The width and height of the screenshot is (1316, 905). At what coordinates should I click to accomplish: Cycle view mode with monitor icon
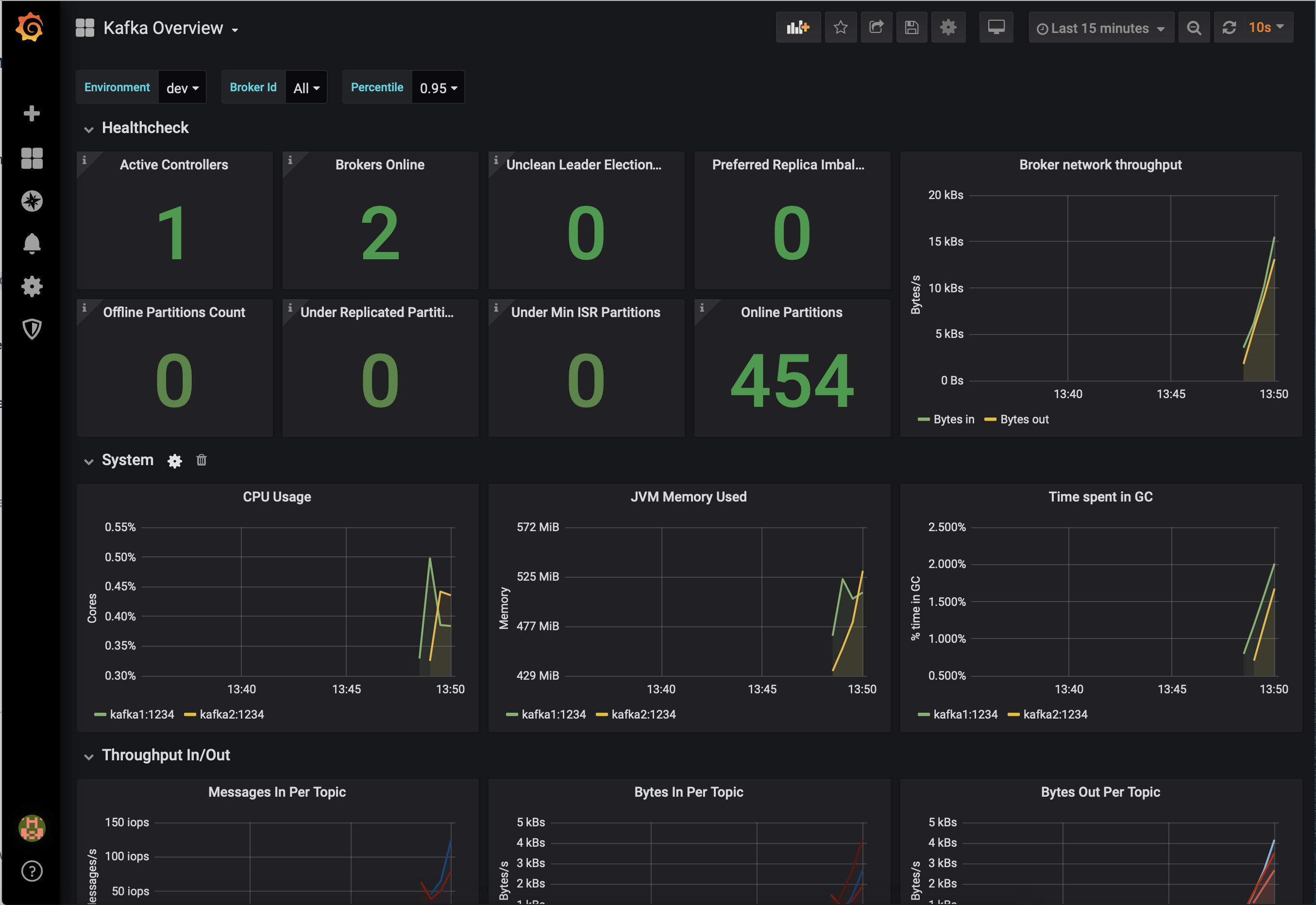click(995, 27)
